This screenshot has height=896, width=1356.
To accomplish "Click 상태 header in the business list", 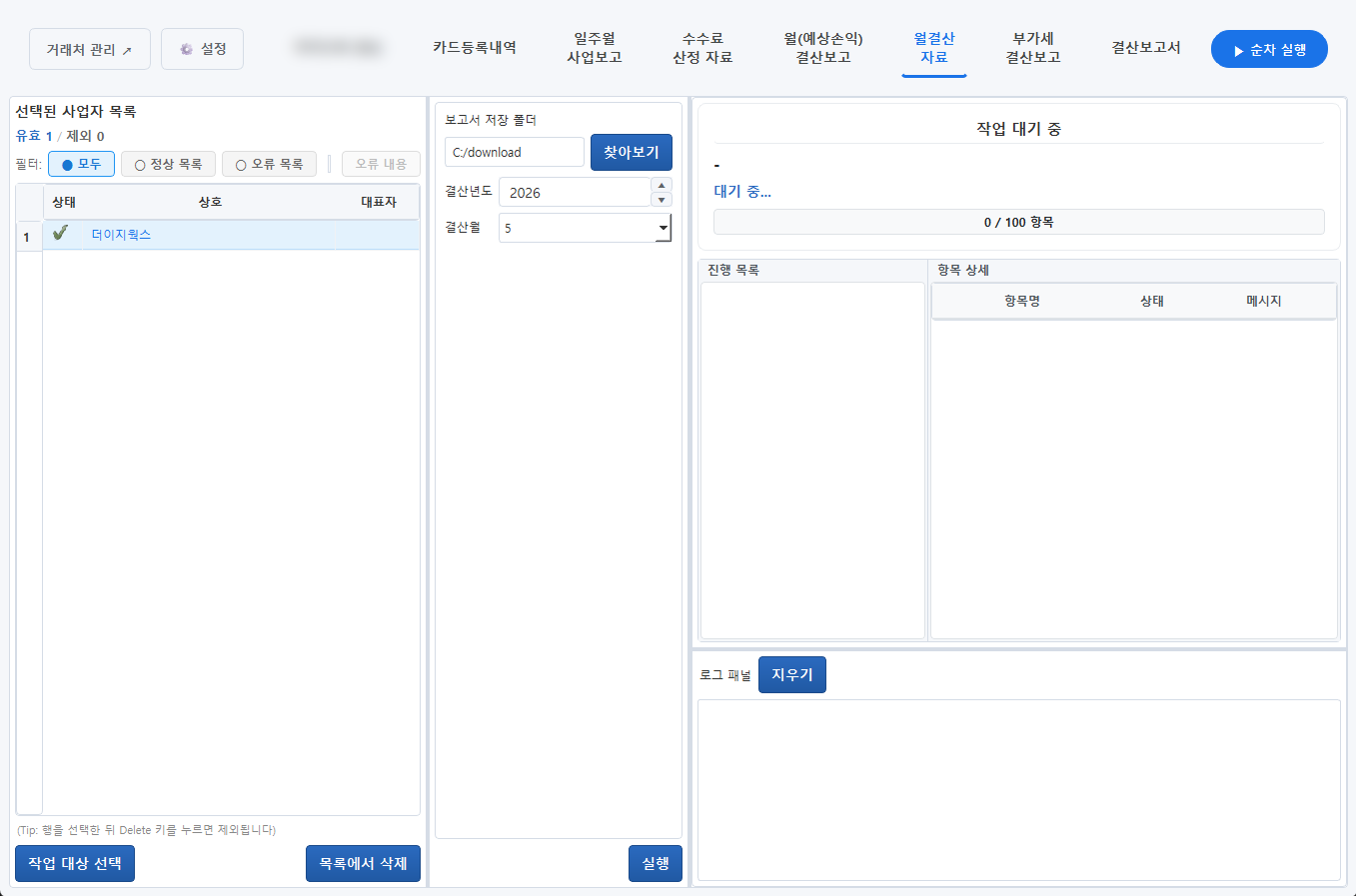I will [x=64, y=202].
